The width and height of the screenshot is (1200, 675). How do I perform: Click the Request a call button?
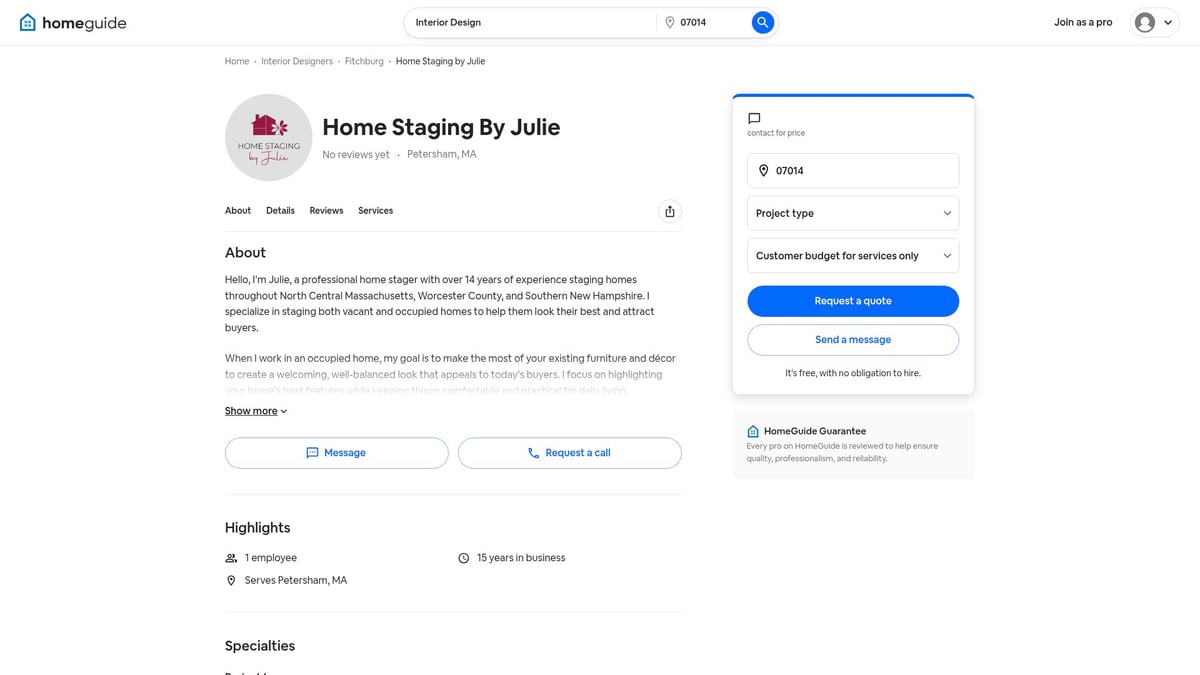tap(570, 453)
